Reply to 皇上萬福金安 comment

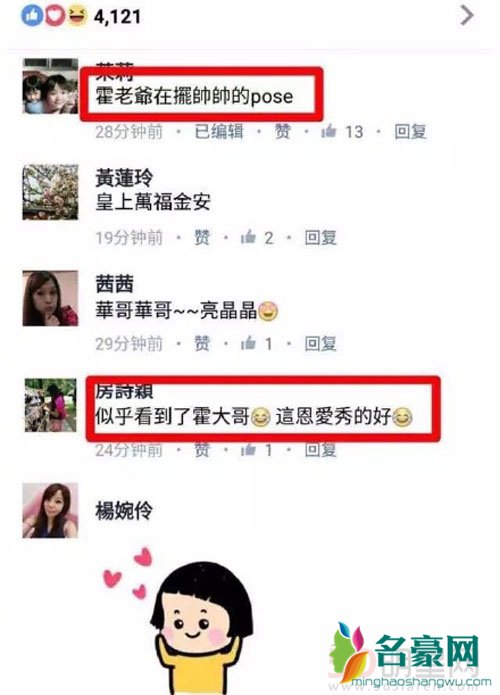[x=320, y=238]
